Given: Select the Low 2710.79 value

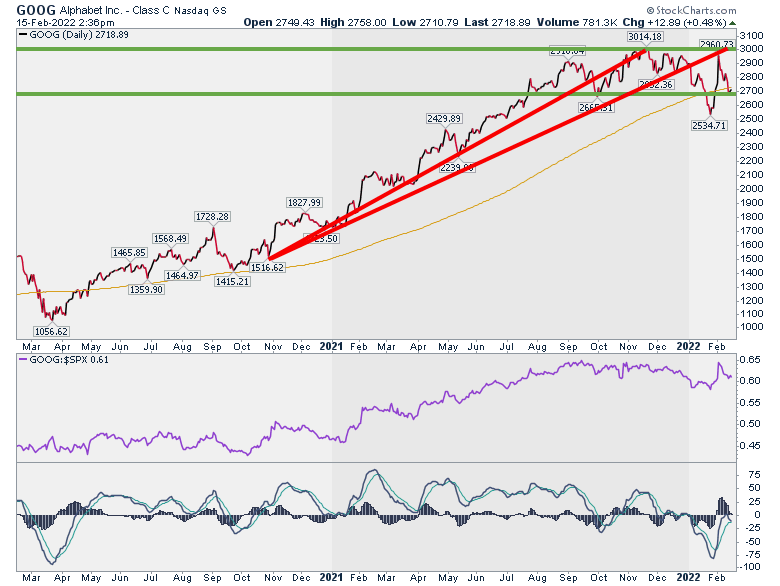Looking at the screenshot, I should point(425,22).
